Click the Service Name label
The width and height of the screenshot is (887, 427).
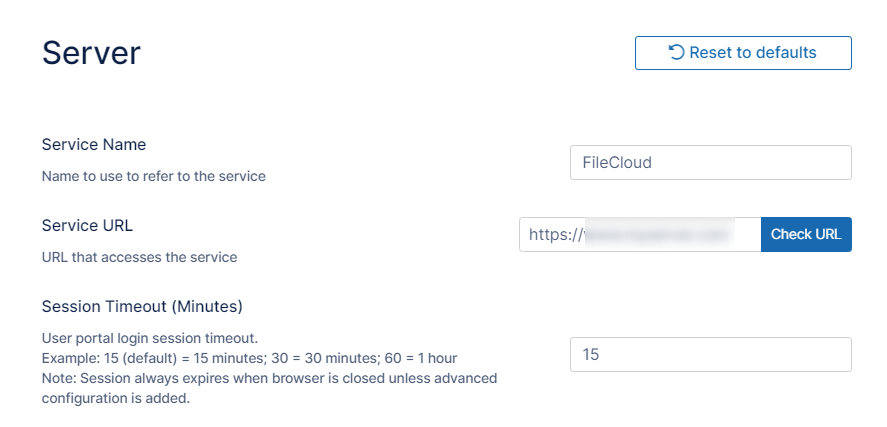pos(94,144)
